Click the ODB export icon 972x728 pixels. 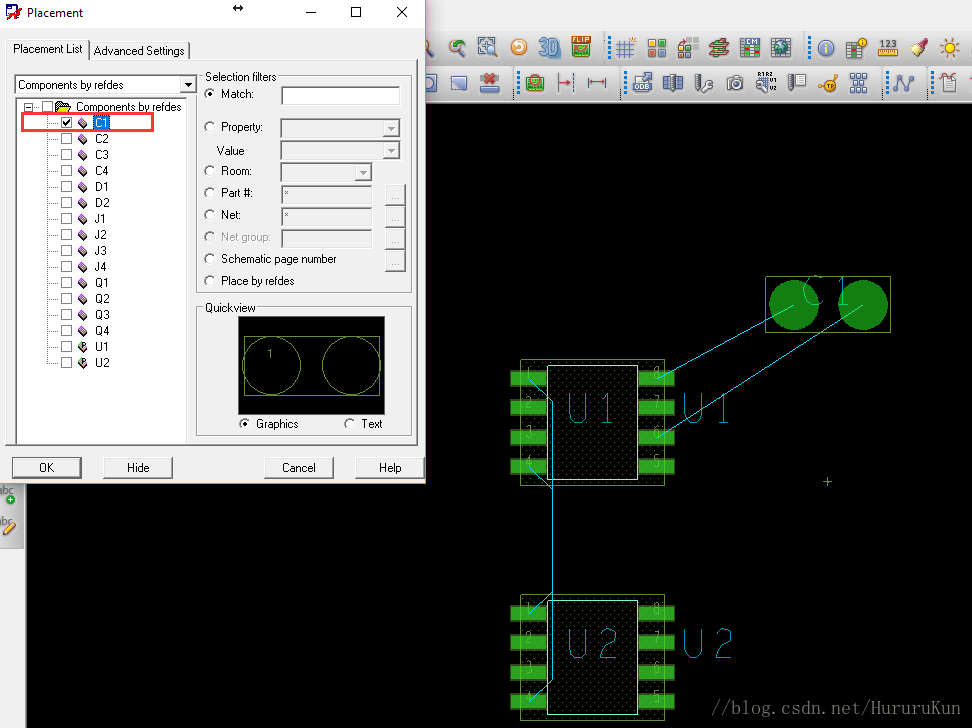643,83
